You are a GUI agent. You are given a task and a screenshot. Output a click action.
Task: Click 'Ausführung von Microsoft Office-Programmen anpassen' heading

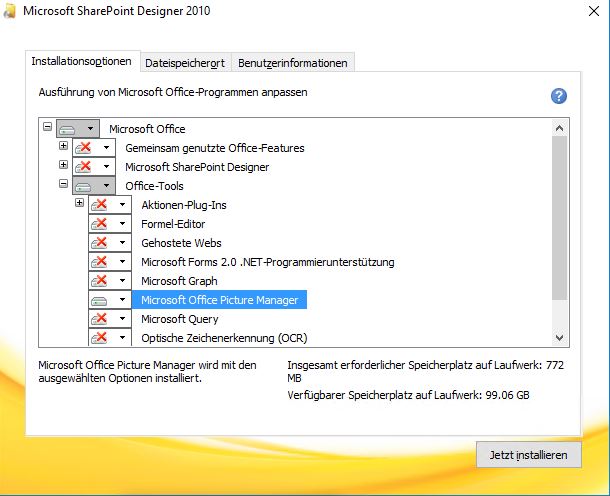click(173, 92)
